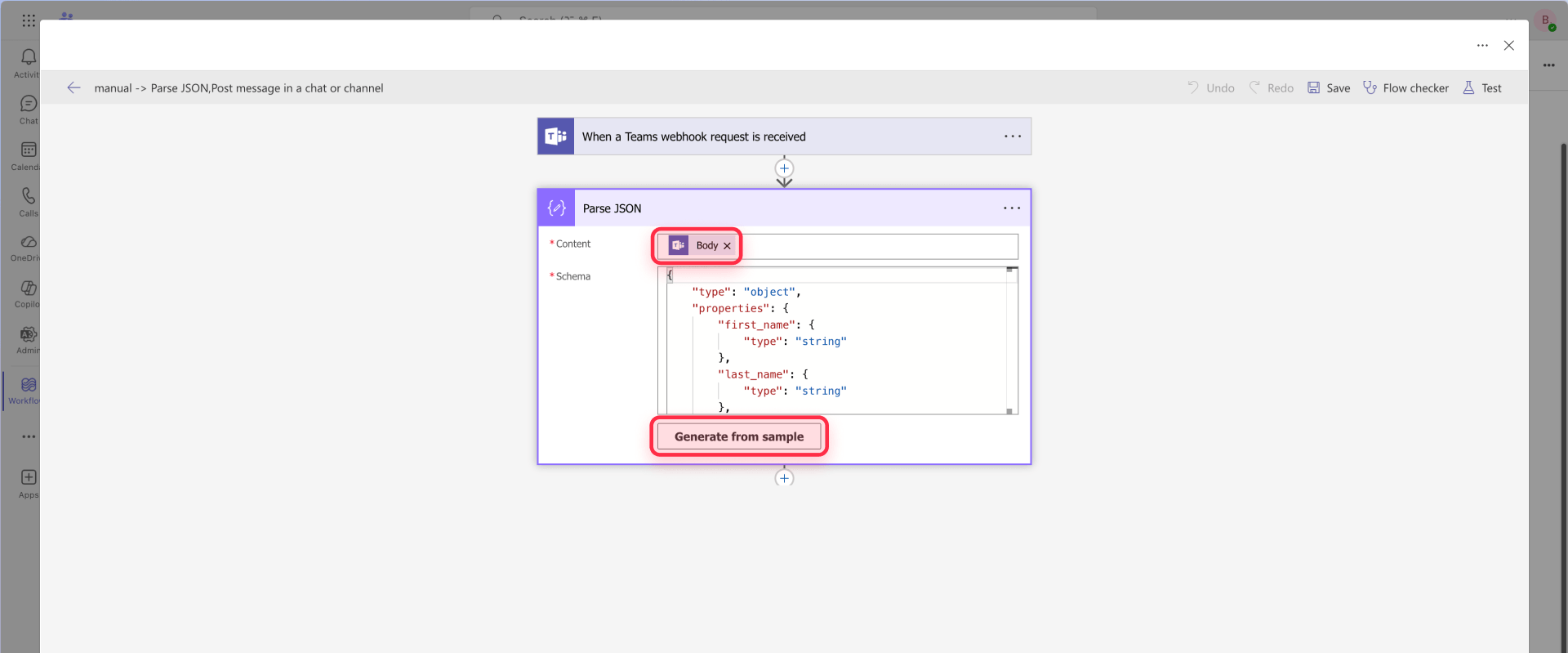Open the Flow checker
The image size is (1568, 653).
1405,87
